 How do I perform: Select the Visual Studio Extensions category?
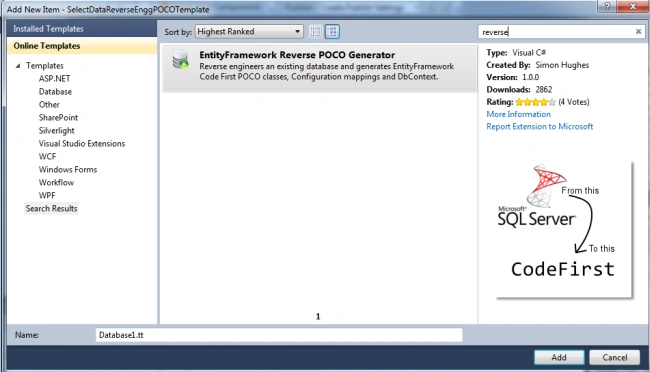click(82, 143)
